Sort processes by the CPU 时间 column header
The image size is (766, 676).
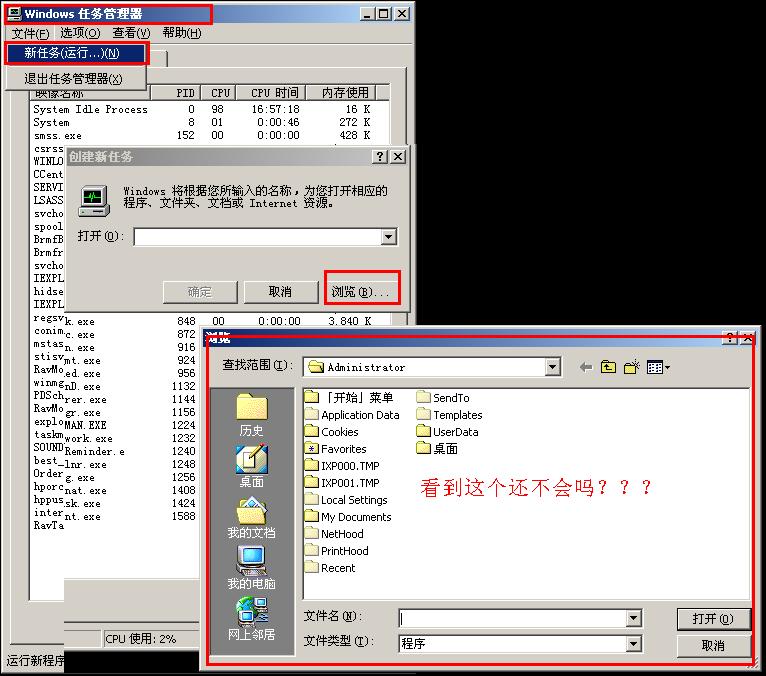coord(271,93)
